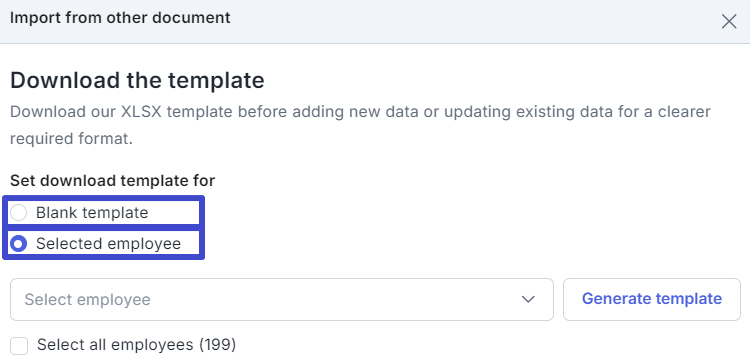Click the Import from other document title
This screenshot has width=750, height=360.
(x=120, y=18)
